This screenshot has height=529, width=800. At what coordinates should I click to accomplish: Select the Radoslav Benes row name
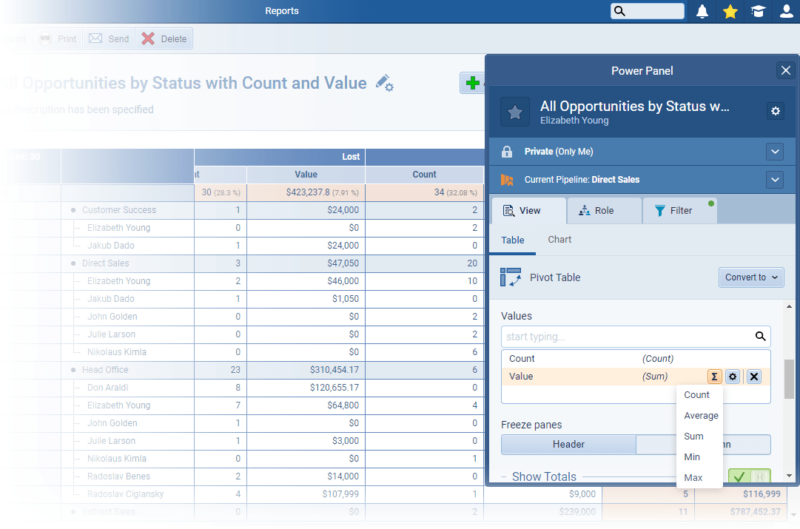118,476
